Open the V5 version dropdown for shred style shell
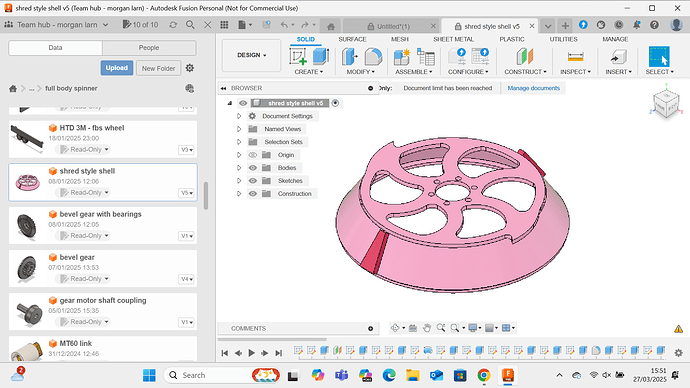 point(187,193)
